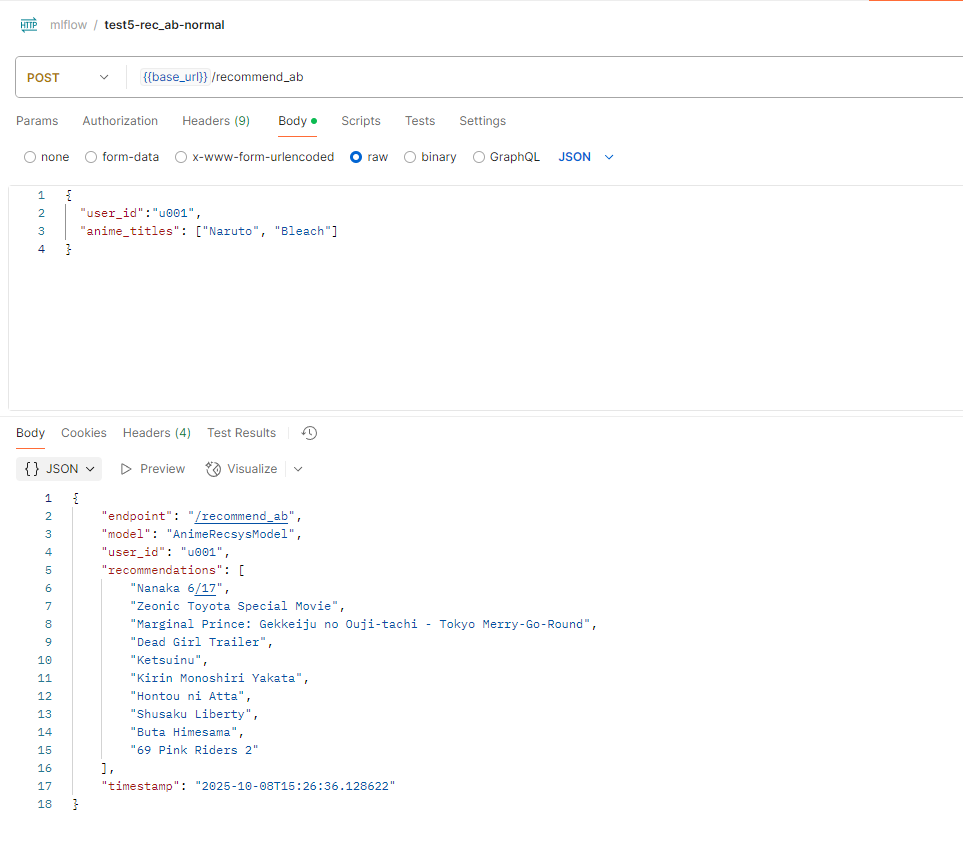This screenshot has height=844, width=963.
Task: Click the HTTP request type icon
Action: point(29,25)
